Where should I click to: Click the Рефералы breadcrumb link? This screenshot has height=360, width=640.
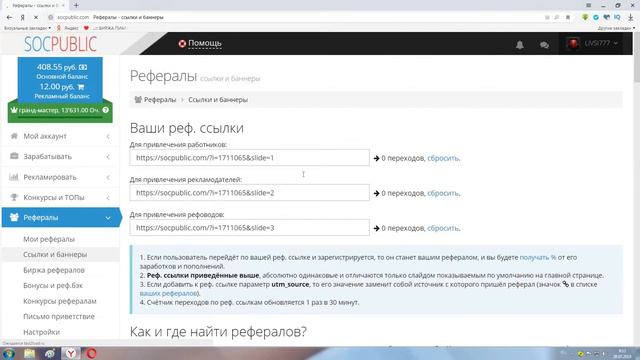tap(160, 100)
